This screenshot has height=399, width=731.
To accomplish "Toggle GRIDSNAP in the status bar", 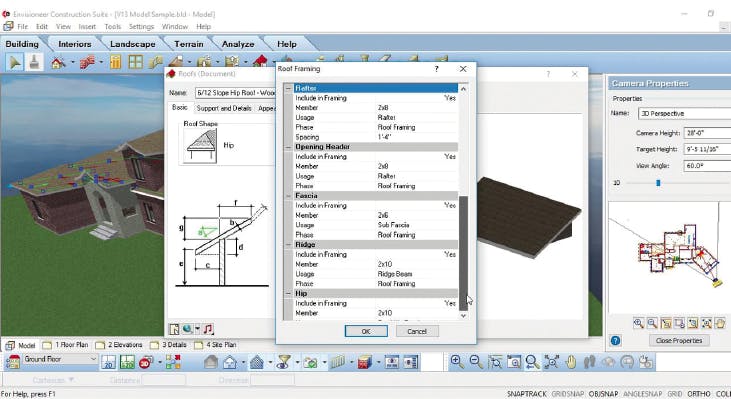I will (567, 394).
